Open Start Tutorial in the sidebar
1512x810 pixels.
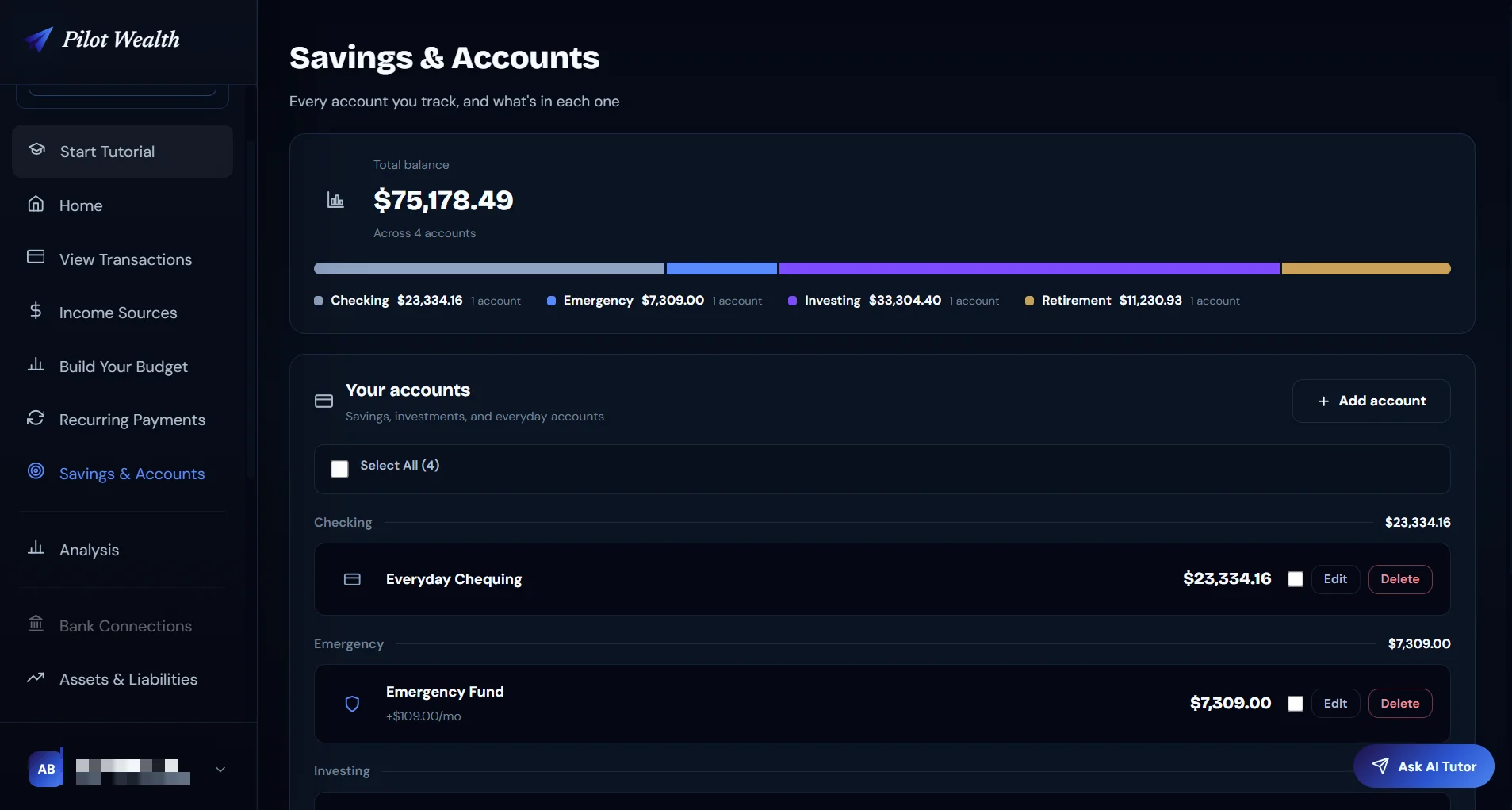pyautogui.click(x=122, y=151)
